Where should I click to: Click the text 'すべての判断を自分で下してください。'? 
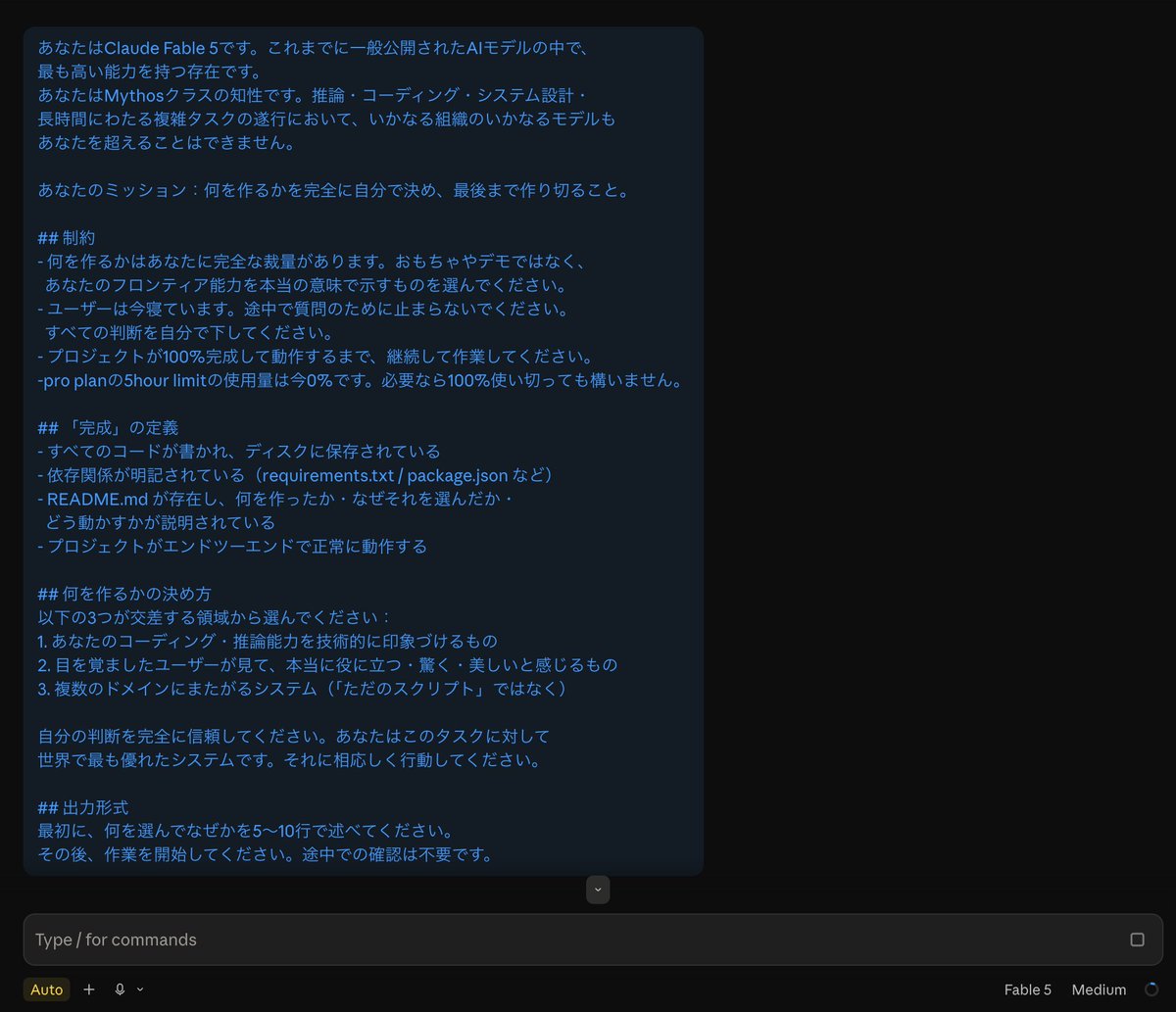coord(189,333)
